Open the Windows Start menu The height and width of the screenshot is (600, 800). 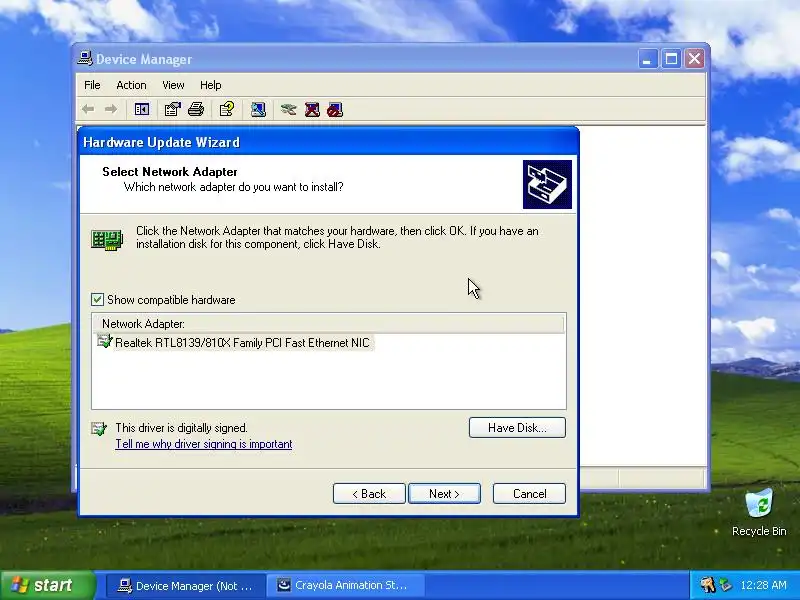[x=48, y=585]
